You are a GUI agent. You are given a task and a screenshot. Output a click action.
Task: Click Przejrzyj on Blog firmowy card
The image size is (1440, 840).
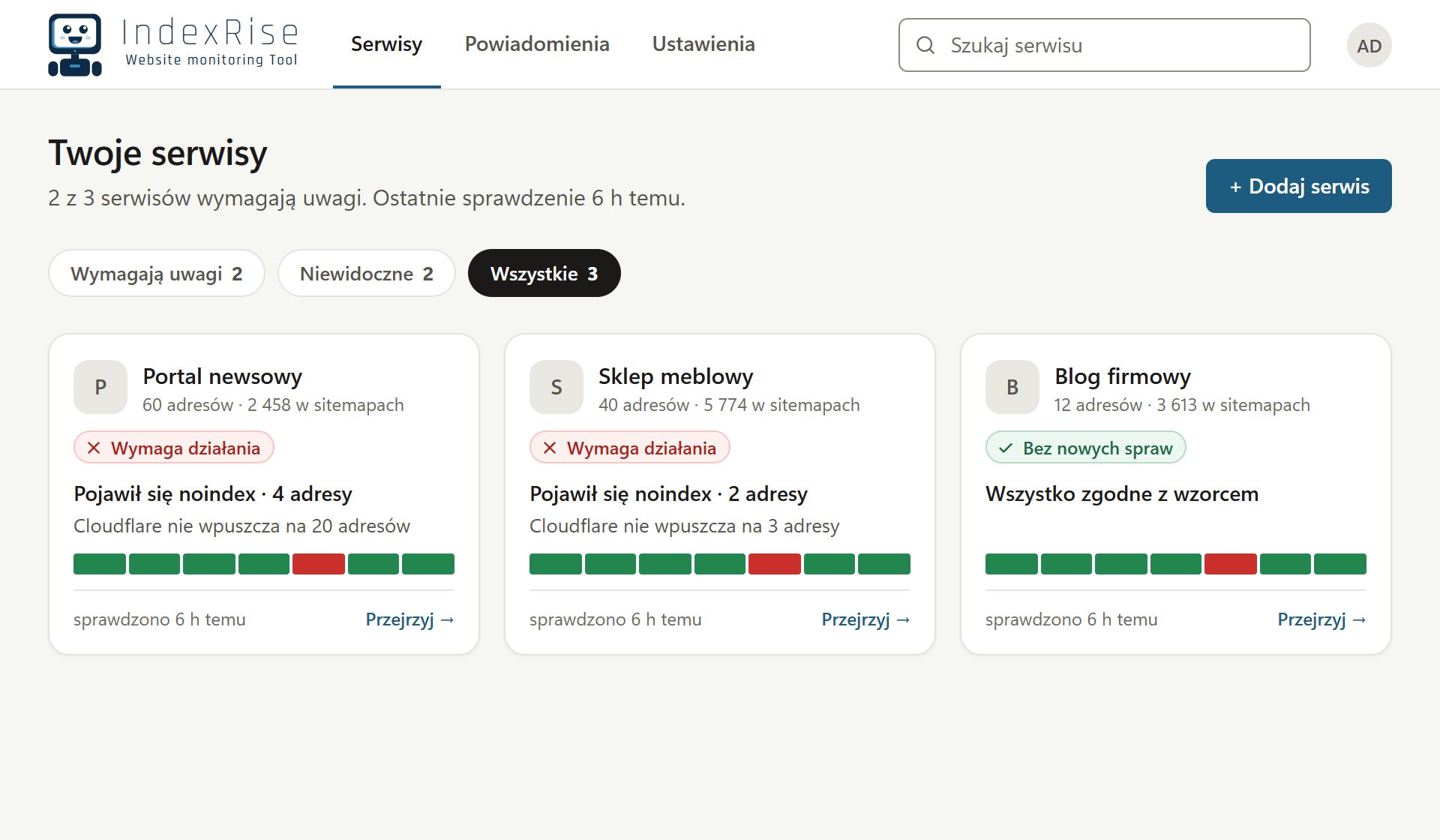click(1321, 619)
